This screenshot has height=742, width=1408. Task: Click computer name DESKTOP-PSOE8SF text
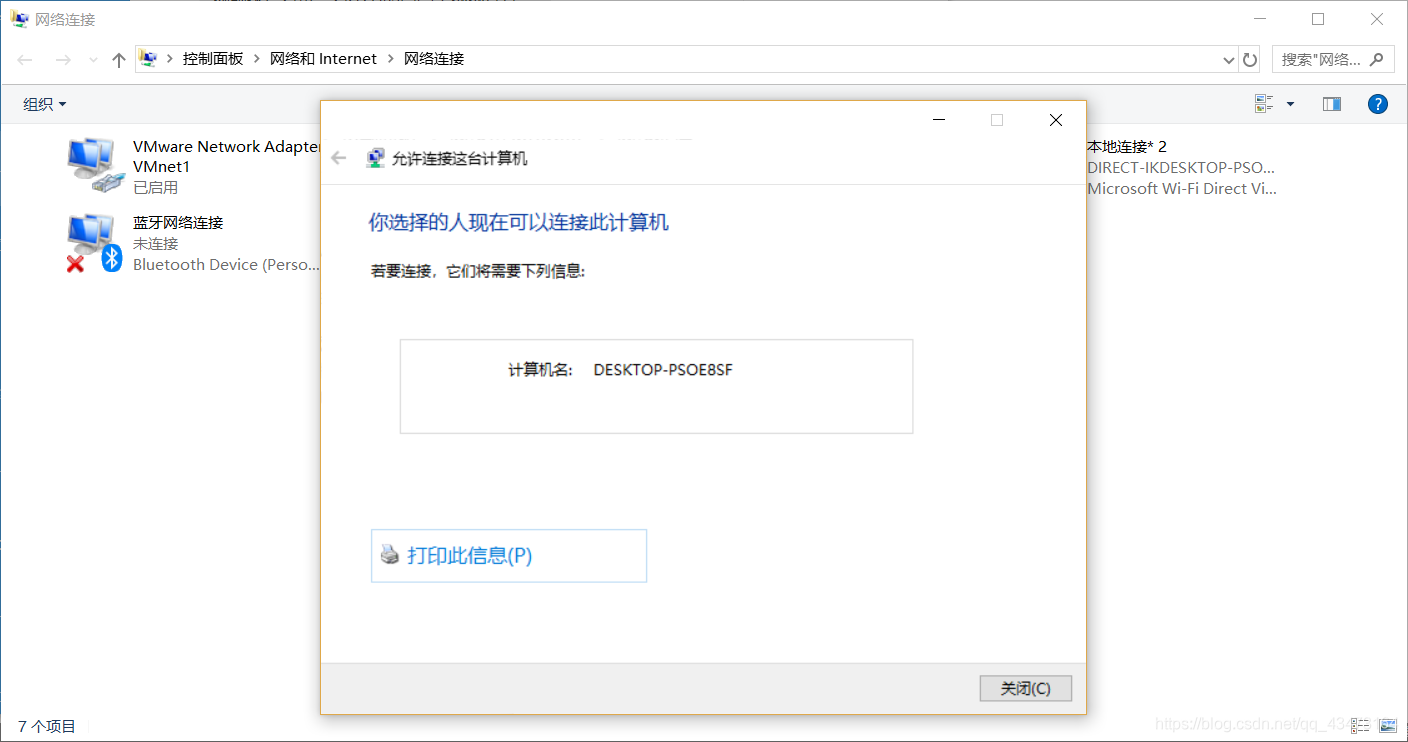tap(663, 370)
